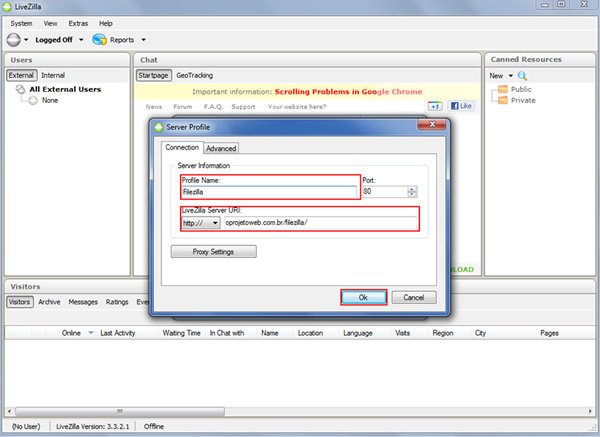Click the LiveZilla app icon in title bar
Viewport: 600px width, 437px height.
click(x=7, y=7)
